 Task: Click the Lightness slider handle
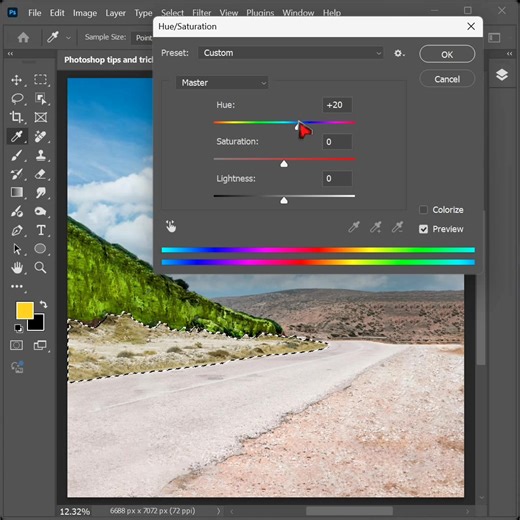pos(284,200)
